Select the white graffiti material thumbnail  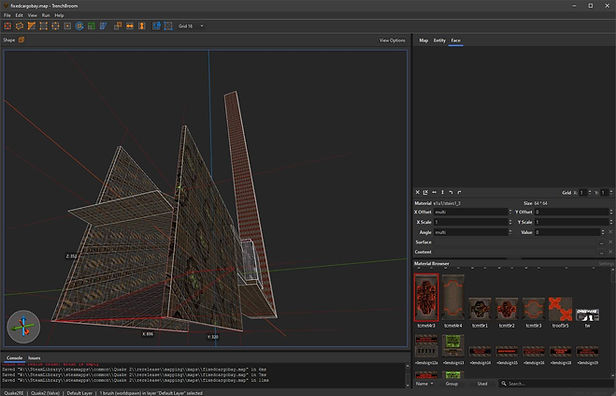point(587,315)
